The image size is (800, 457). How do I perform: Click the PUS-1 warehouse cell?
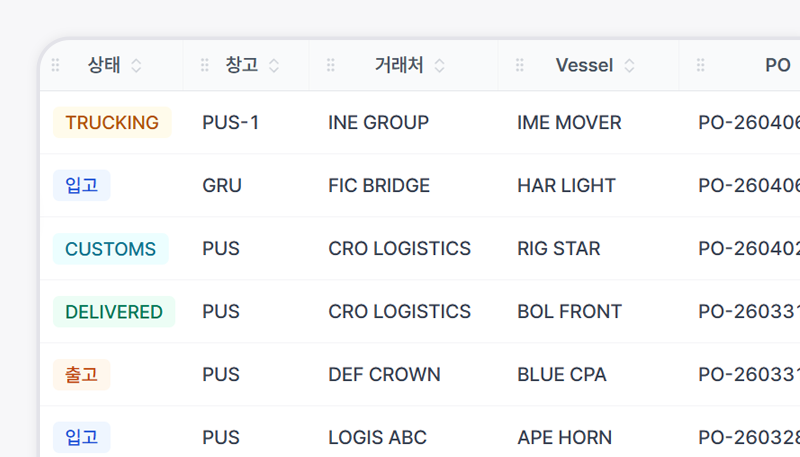click(x=230, y=123)
